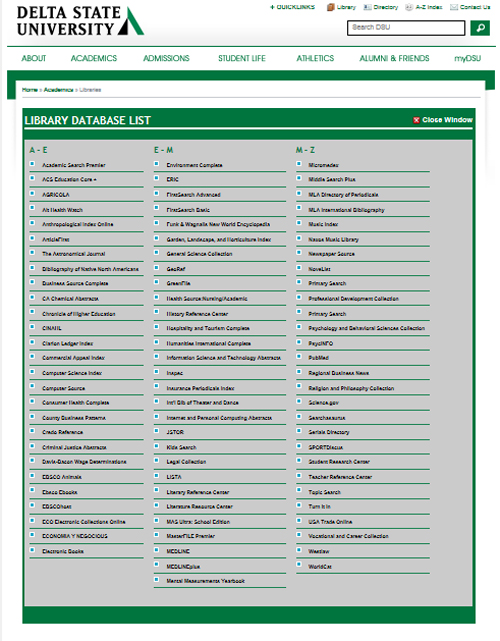This screenshot has width=500, height=641.
Task: Click the bullet icon beside GreenFile
Action: coord(157,282)
